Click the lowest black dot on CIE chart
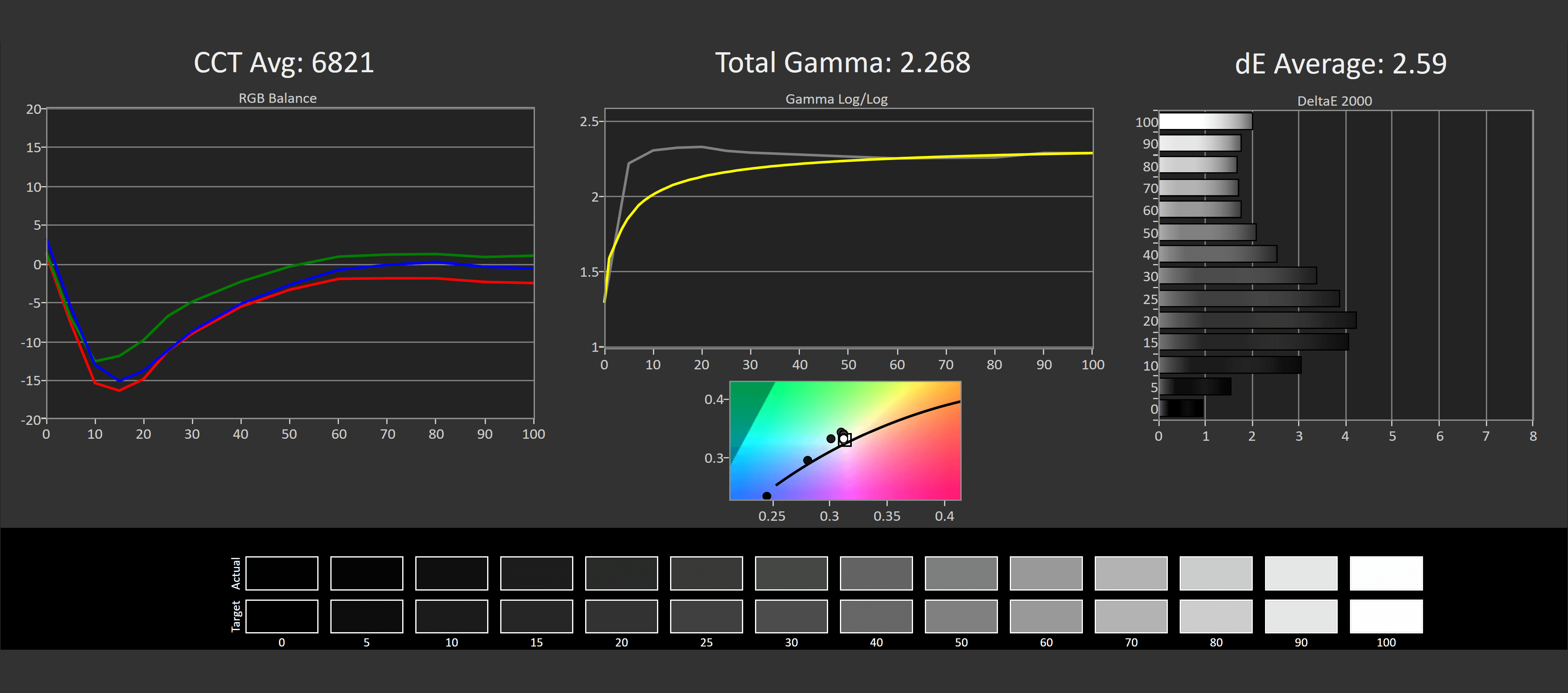1568x693 pixels. click(766, 496)
